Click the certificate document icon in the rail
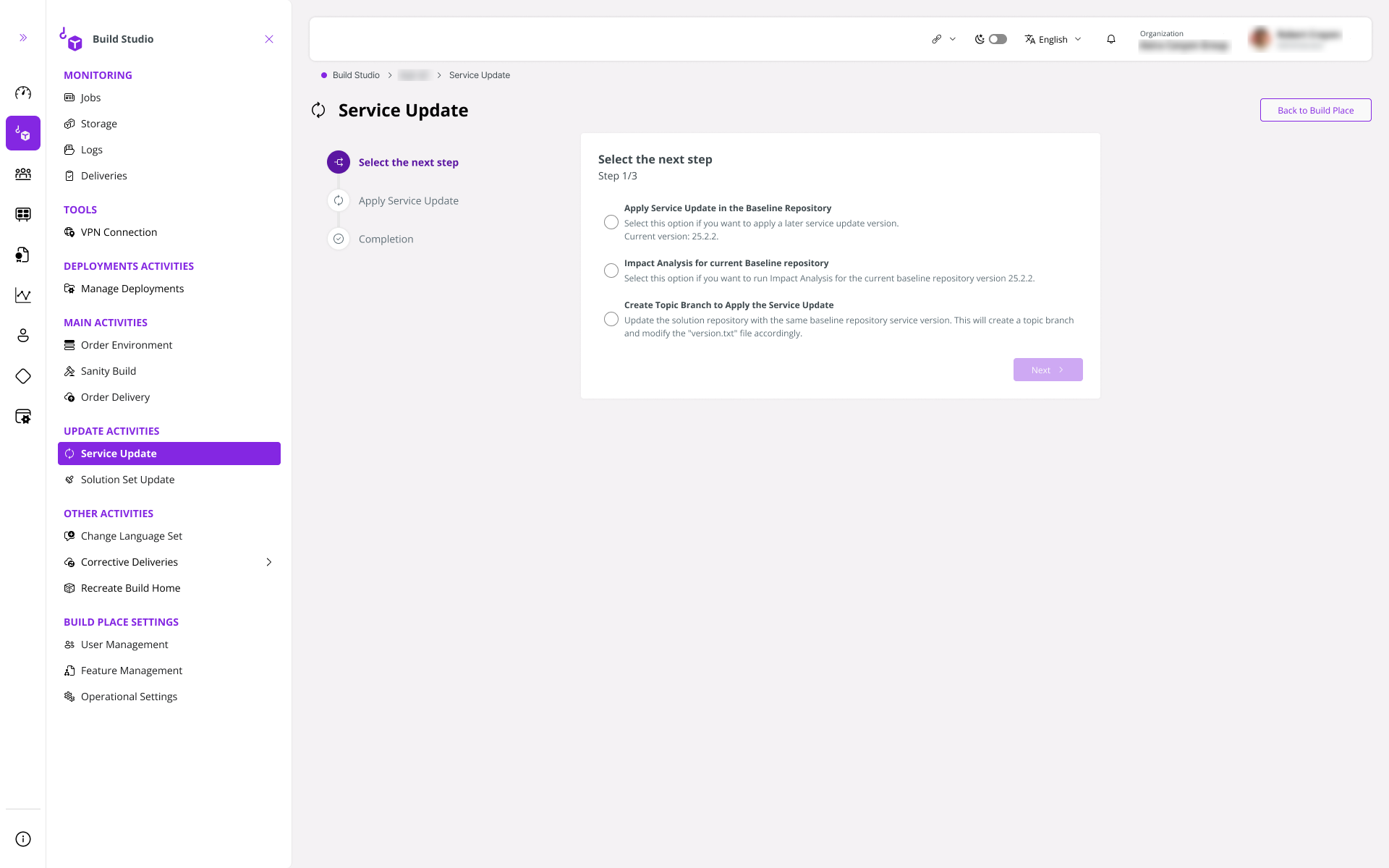 coord(23,255)
